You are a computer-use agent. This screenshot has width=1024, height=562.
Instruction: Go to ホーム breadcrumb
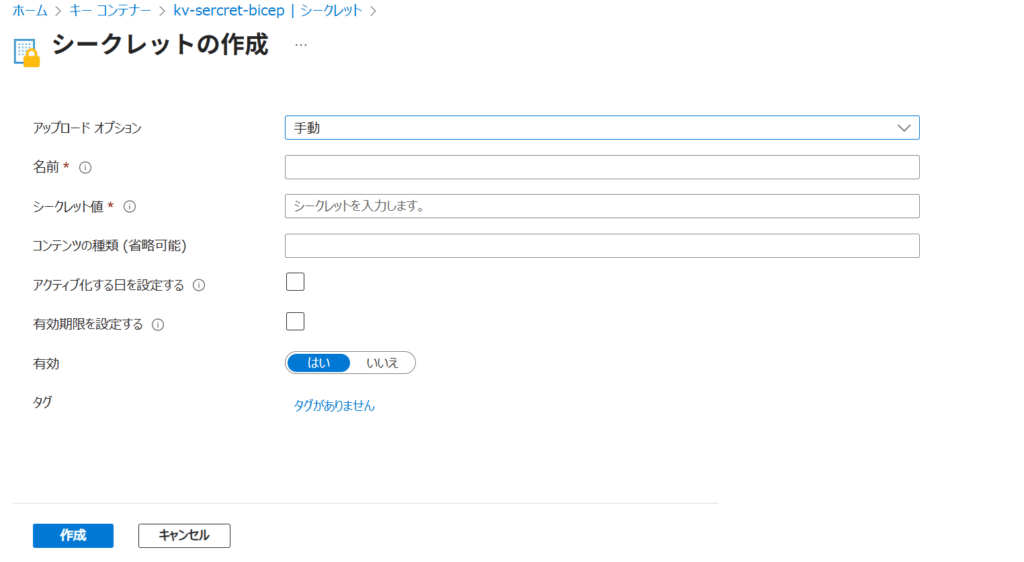30,11
